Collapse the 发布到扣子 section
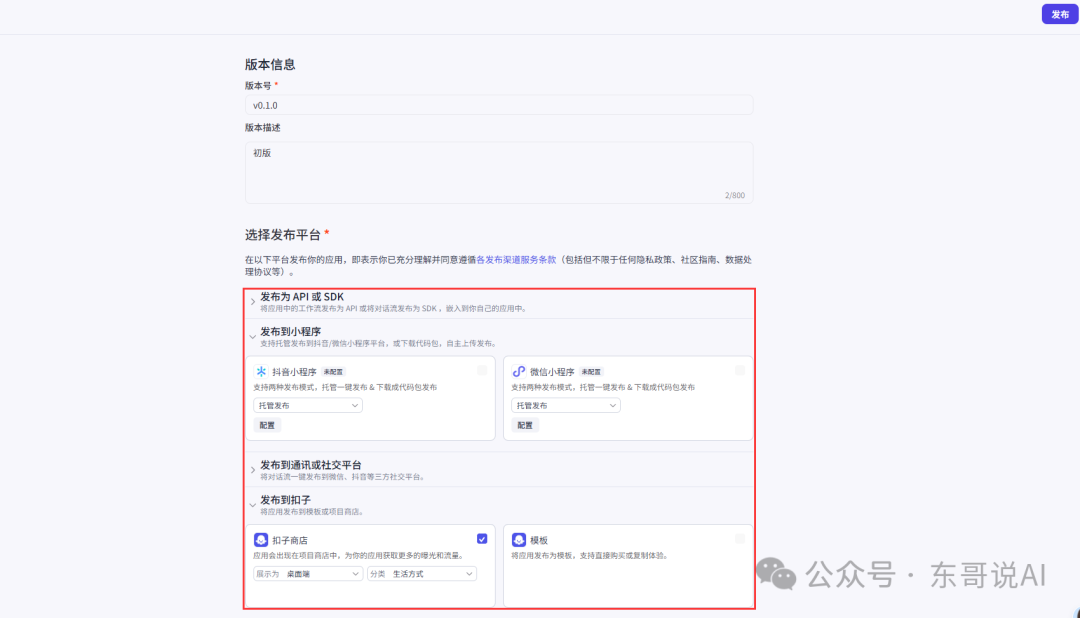The width and height of the screenshot is (1080, 618). [x=253, y=505]
